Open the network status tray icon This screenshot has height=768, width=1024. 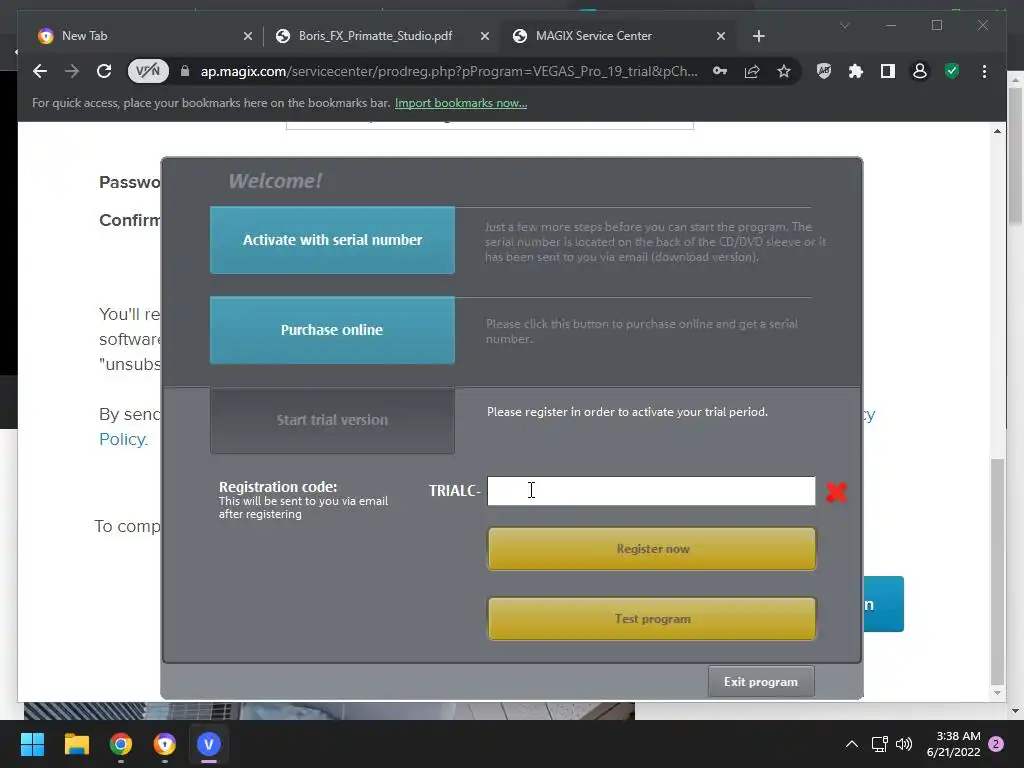click(x=879, y=744)
